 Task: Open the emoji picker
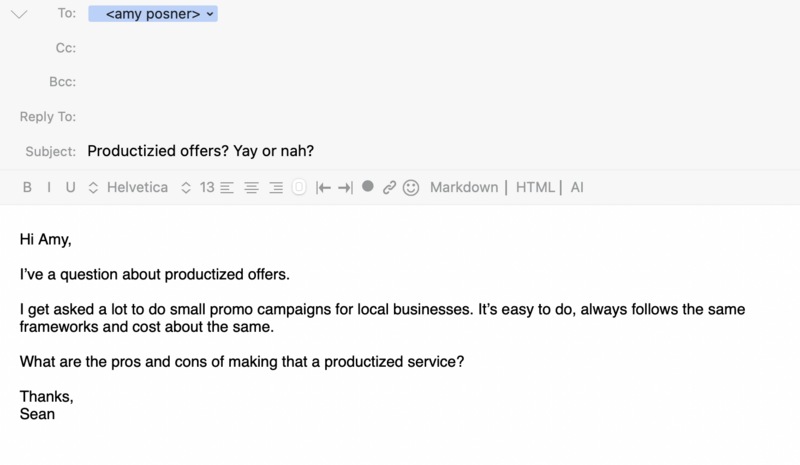click(x=411, y=188)
